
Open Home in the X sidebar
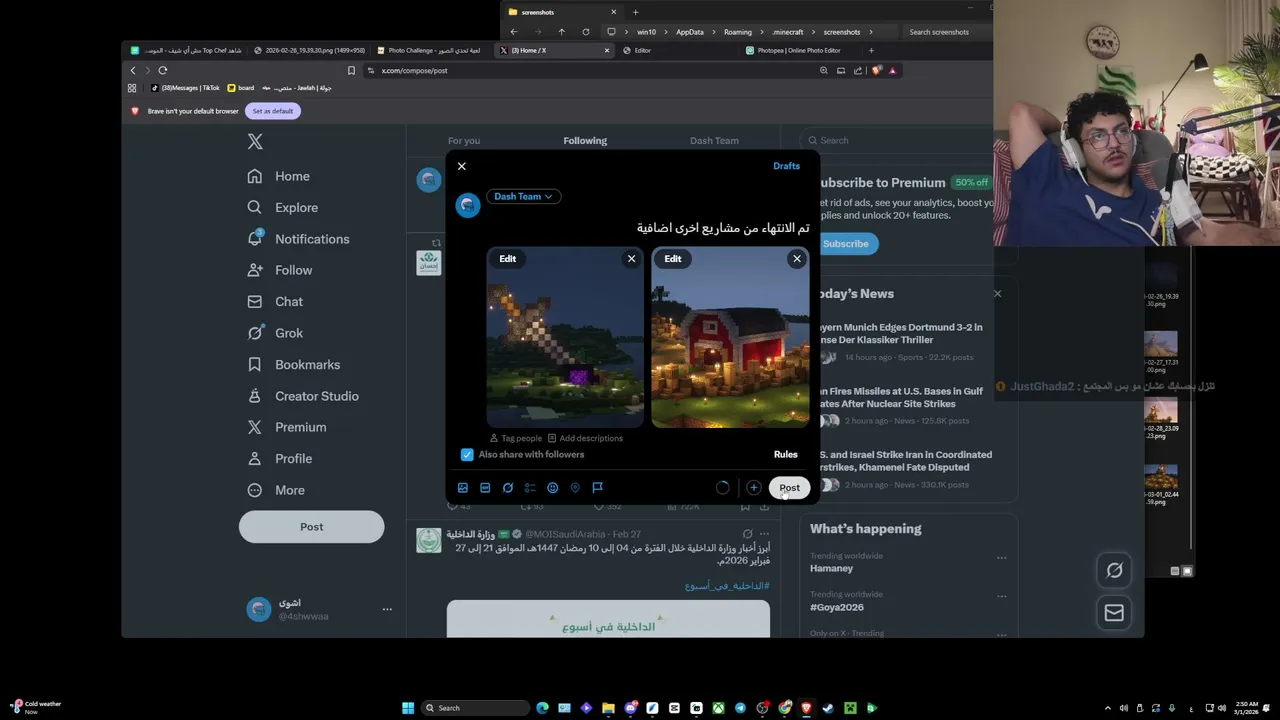click(x=279, y=176)
